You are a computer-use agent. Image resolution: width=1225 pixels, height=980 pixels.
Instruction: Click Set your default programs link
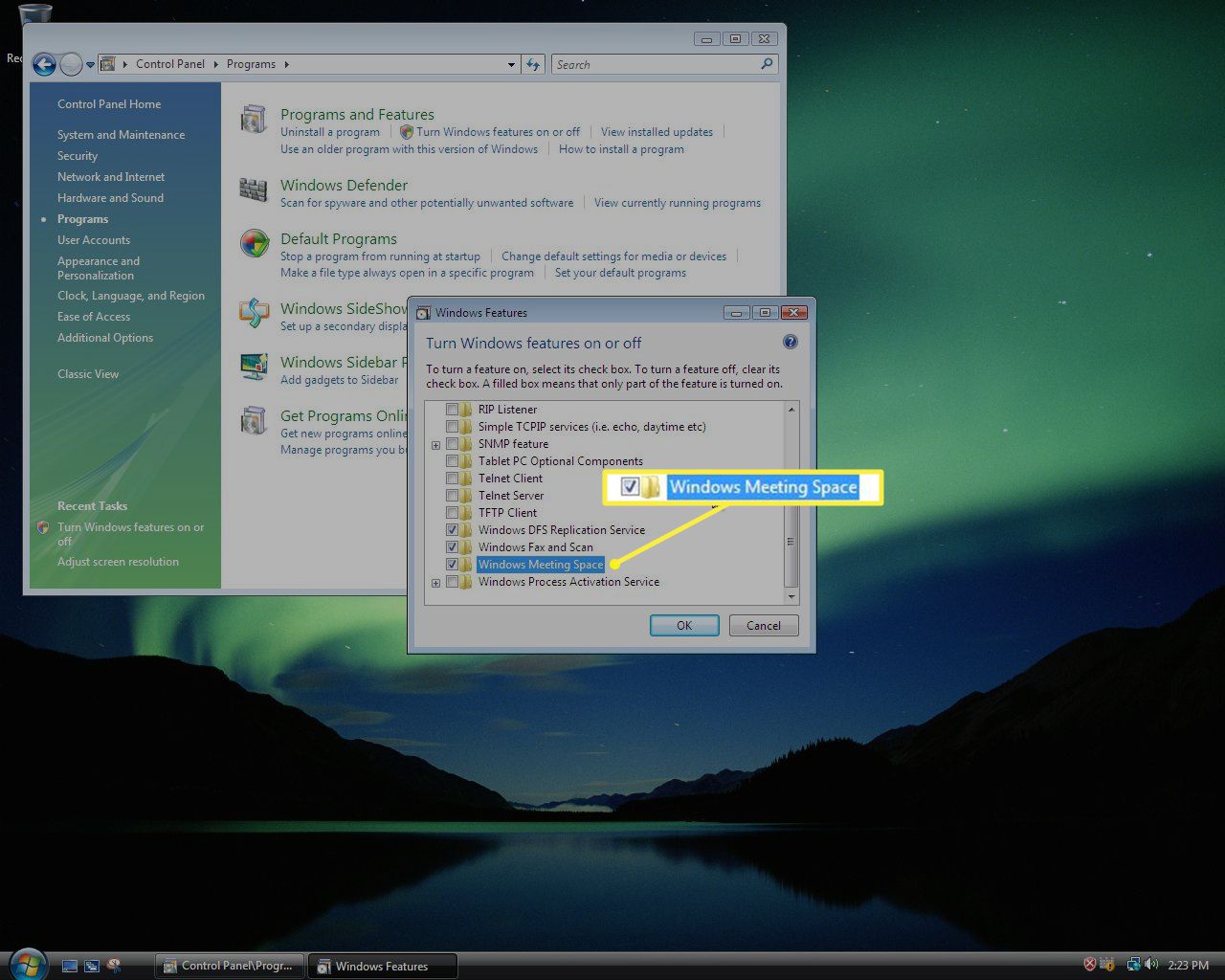[x=620, y=273]
